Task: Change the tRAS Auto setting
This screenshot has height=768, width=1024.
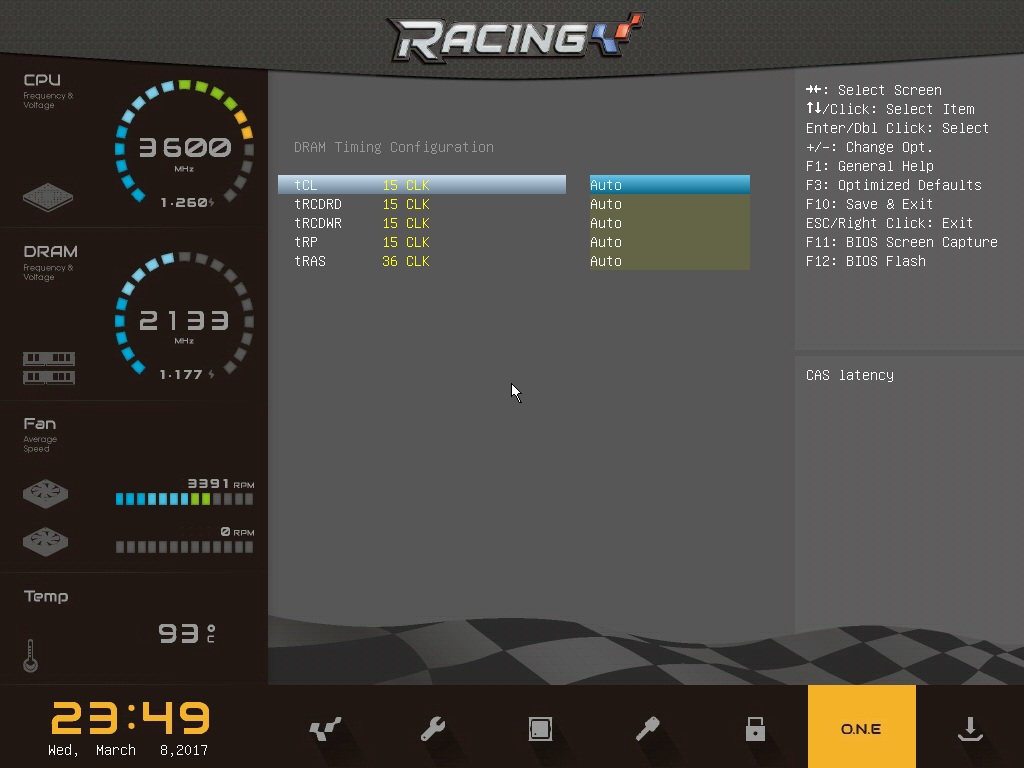Action: [x=669, y=261]
